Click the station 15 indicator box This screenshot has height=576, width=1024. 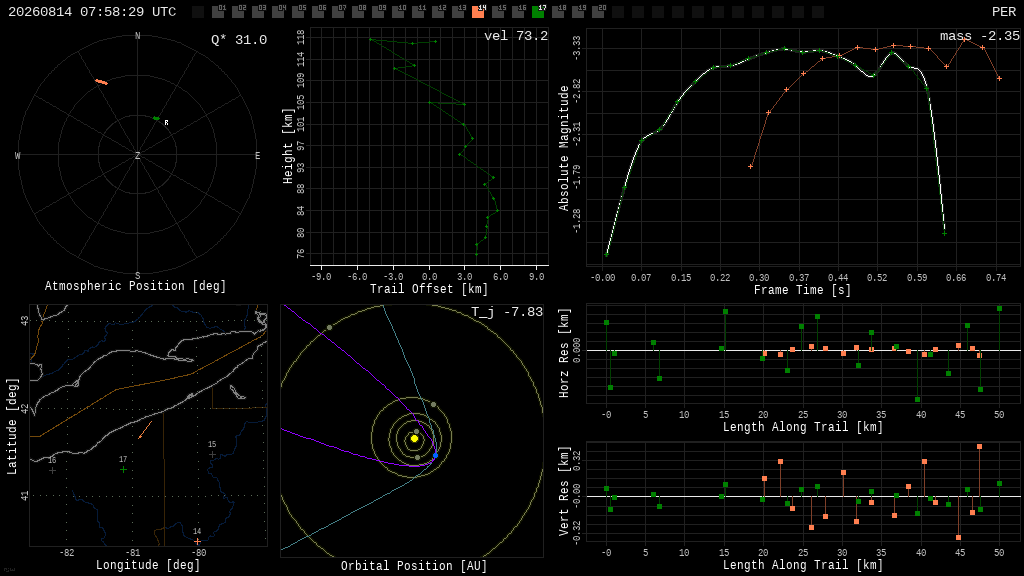(498, 11)
